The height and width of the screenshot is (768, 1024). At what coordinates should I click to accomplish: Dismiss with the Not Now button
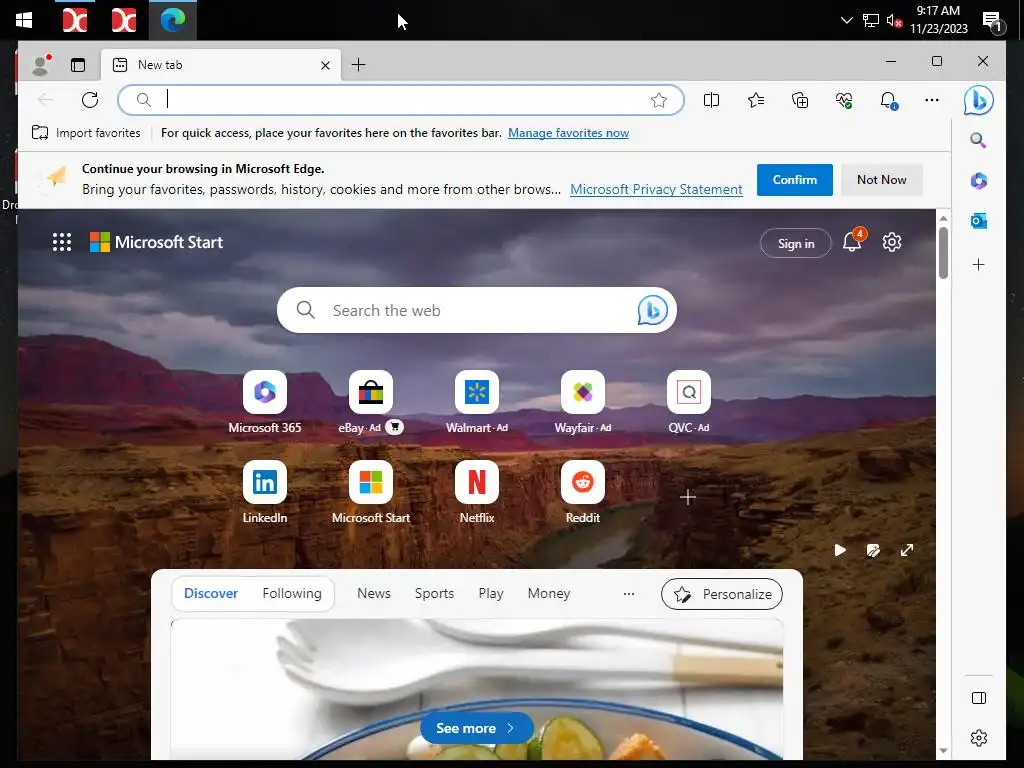882,180
